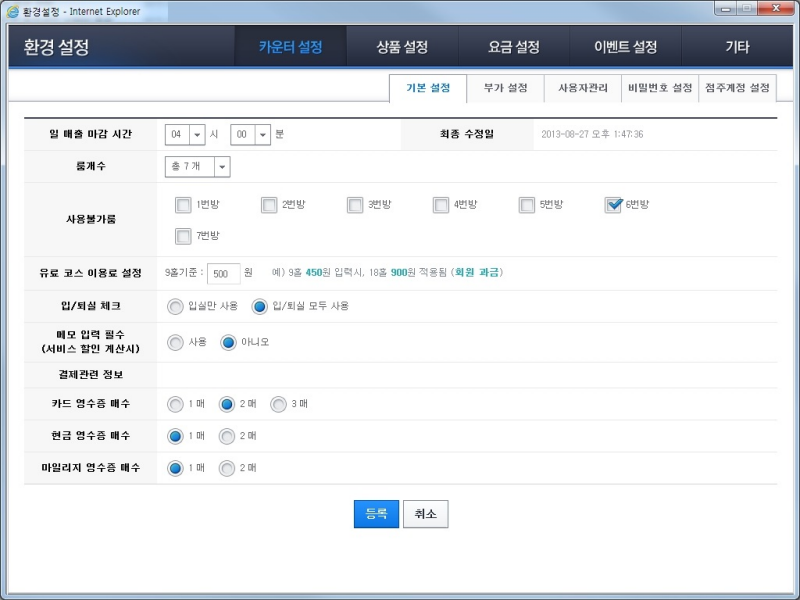Check the 1번방 checkbox

coord(182,204)
